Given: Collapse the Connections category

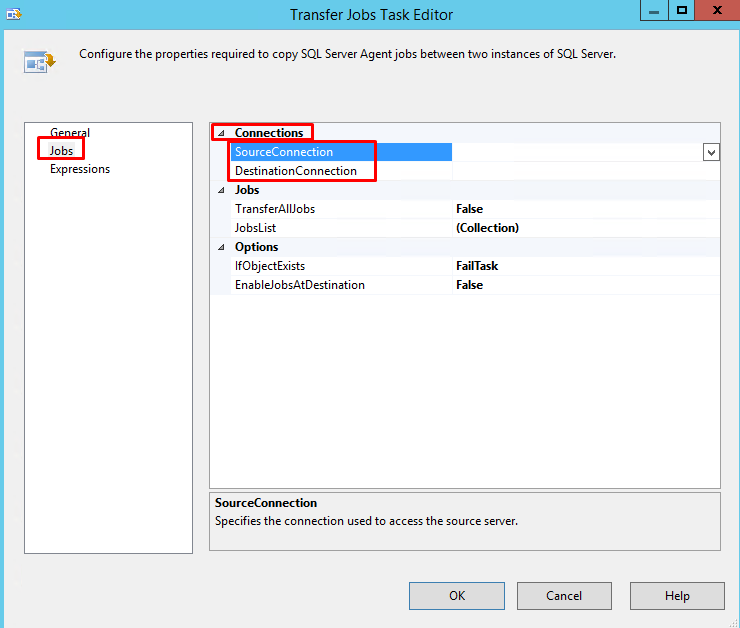Looking at the screenshot, I should tap(221, 133).
